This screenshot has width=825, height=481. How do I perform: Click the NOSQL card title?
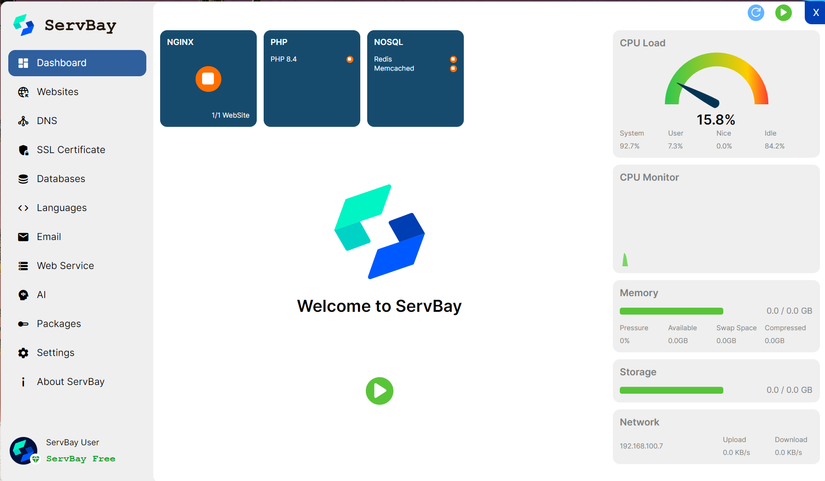[388, 42]
